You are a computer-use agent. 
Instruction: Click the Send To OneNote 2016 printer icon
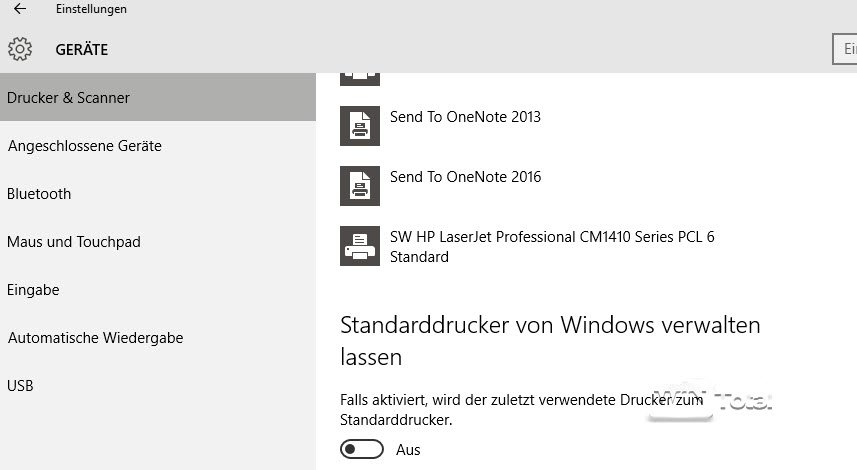359,184
